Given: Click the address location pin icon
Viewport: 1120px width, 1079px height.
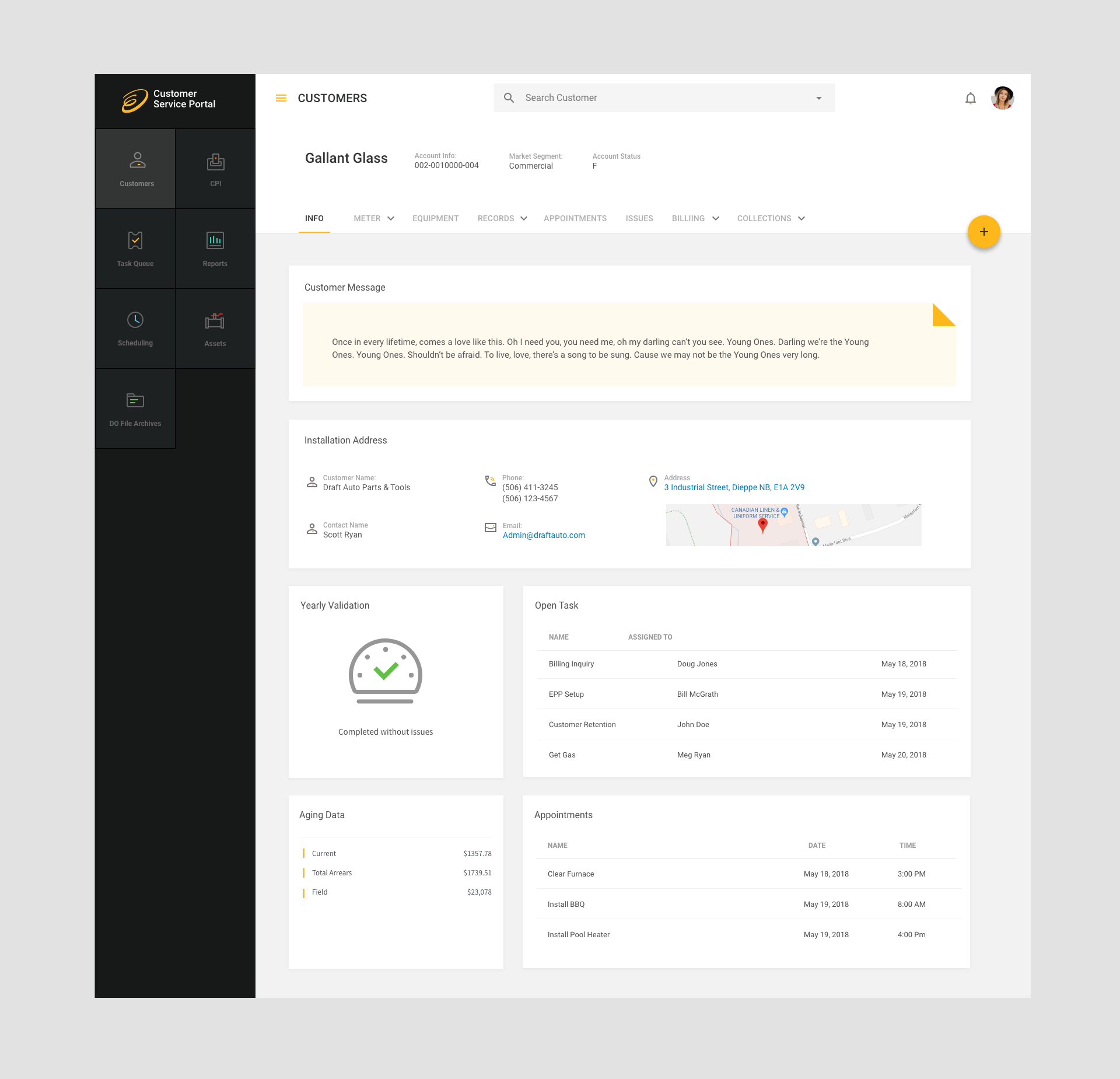Looking at the screenshot, I should coord(653,481).
